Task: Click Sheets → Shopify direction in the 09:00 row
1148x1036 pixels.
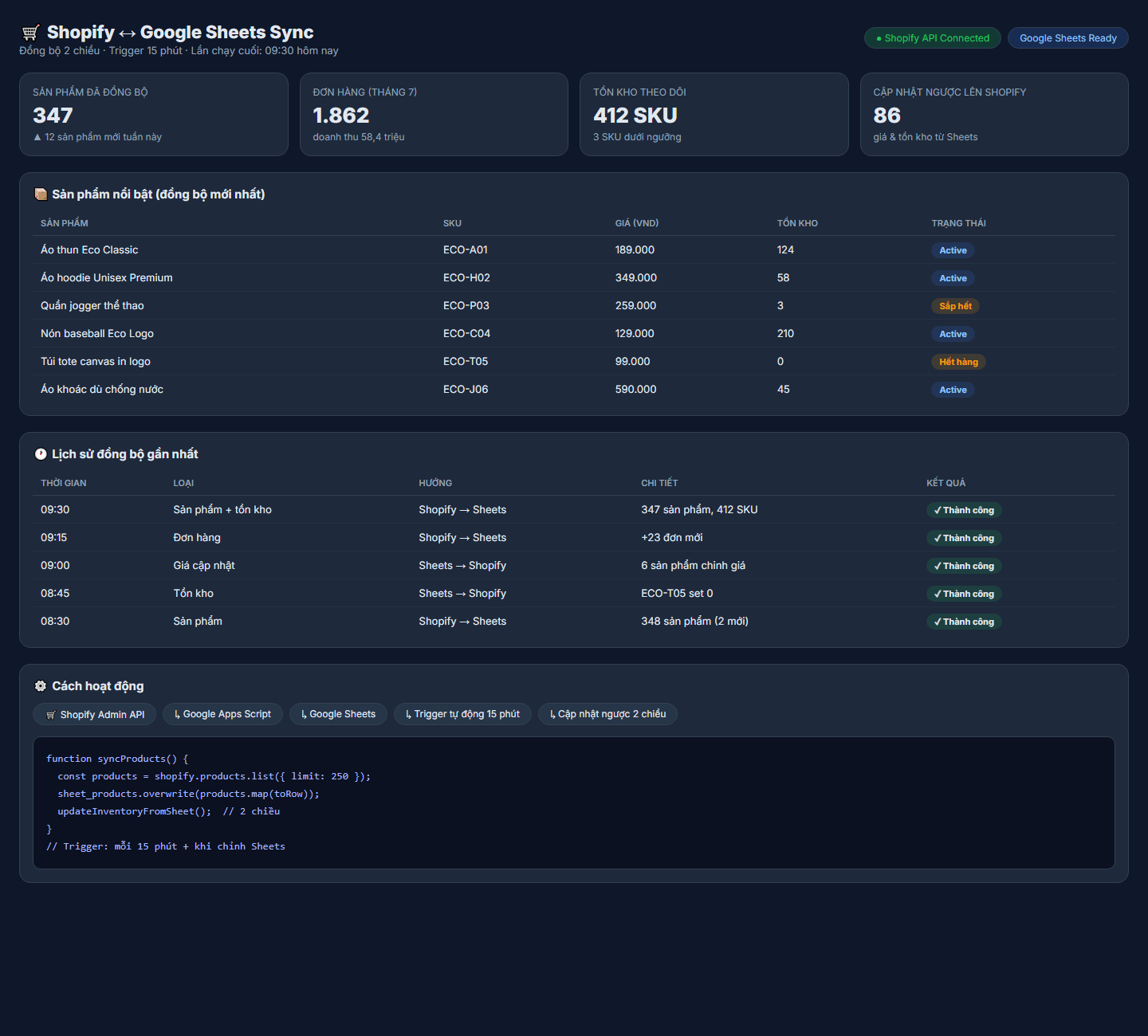Action: click(462, 566)
